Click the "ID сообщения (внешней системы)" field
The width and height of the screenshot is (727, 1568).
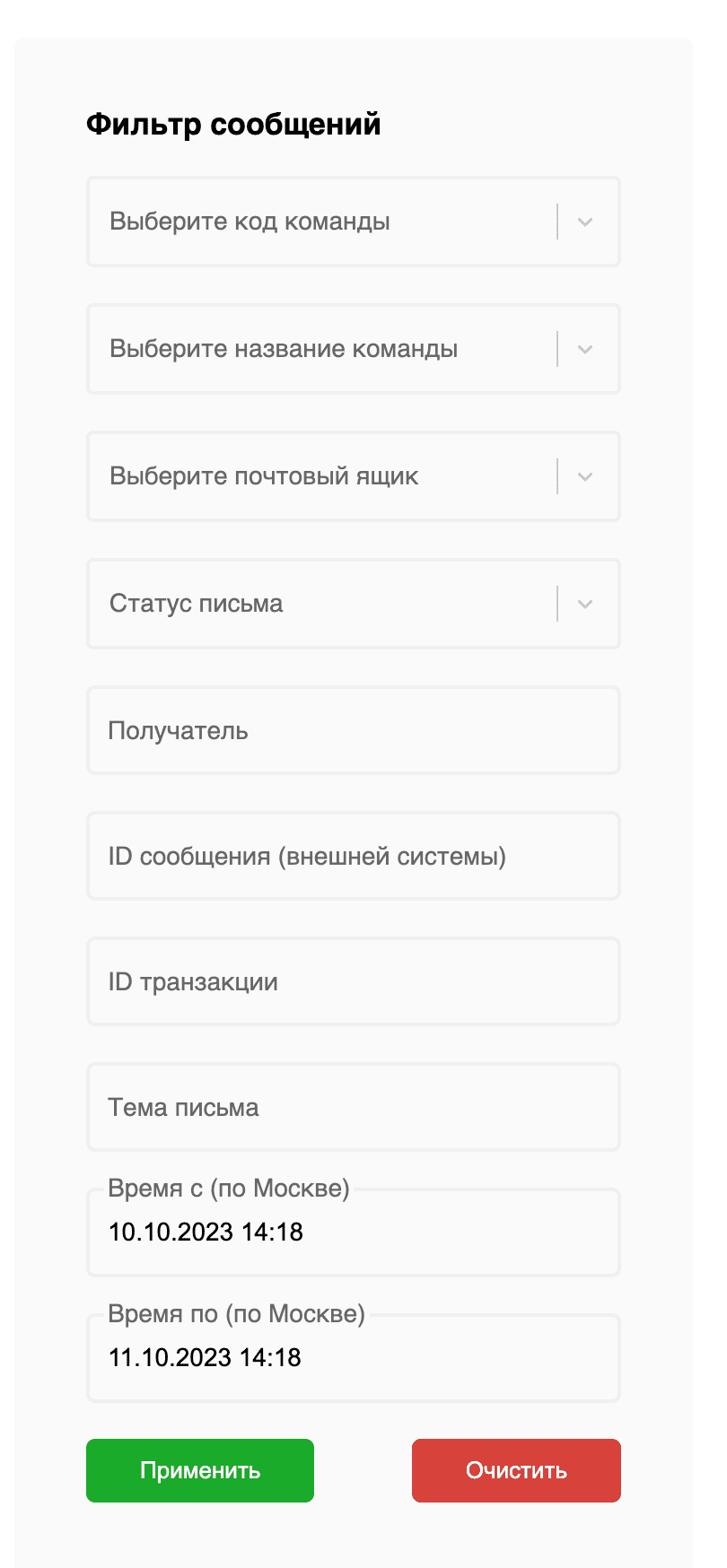tap(354, 856)
